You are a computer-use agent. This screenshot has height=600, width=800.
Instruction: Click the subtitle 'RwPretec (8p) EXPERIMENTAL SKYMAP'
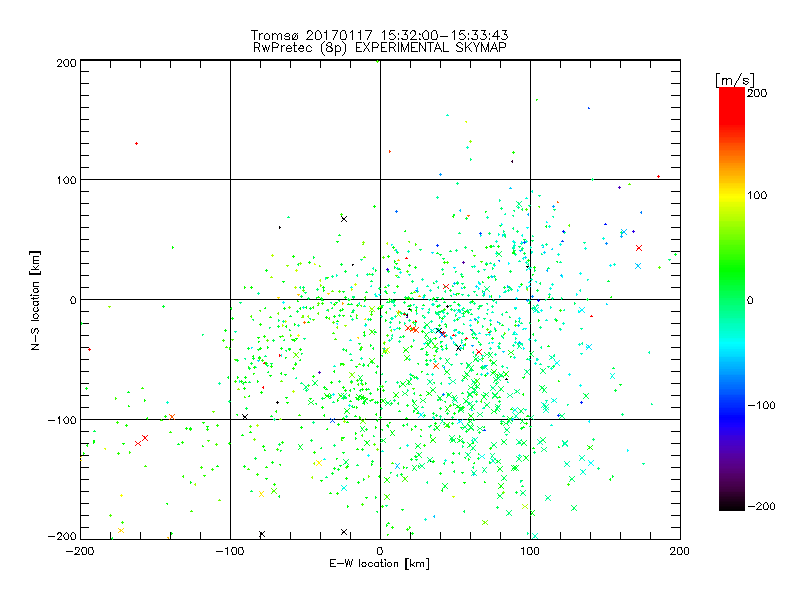[380, 48]
